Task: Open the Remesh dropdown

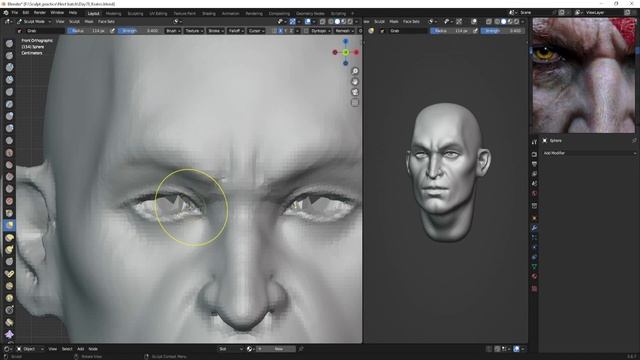Action: tap(344, 31)
